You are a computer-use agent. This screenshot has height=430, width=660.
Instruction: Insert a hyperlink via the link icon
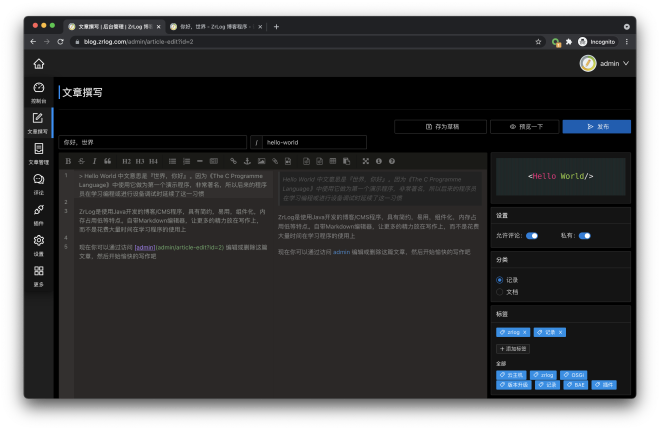tap(233, 161)
